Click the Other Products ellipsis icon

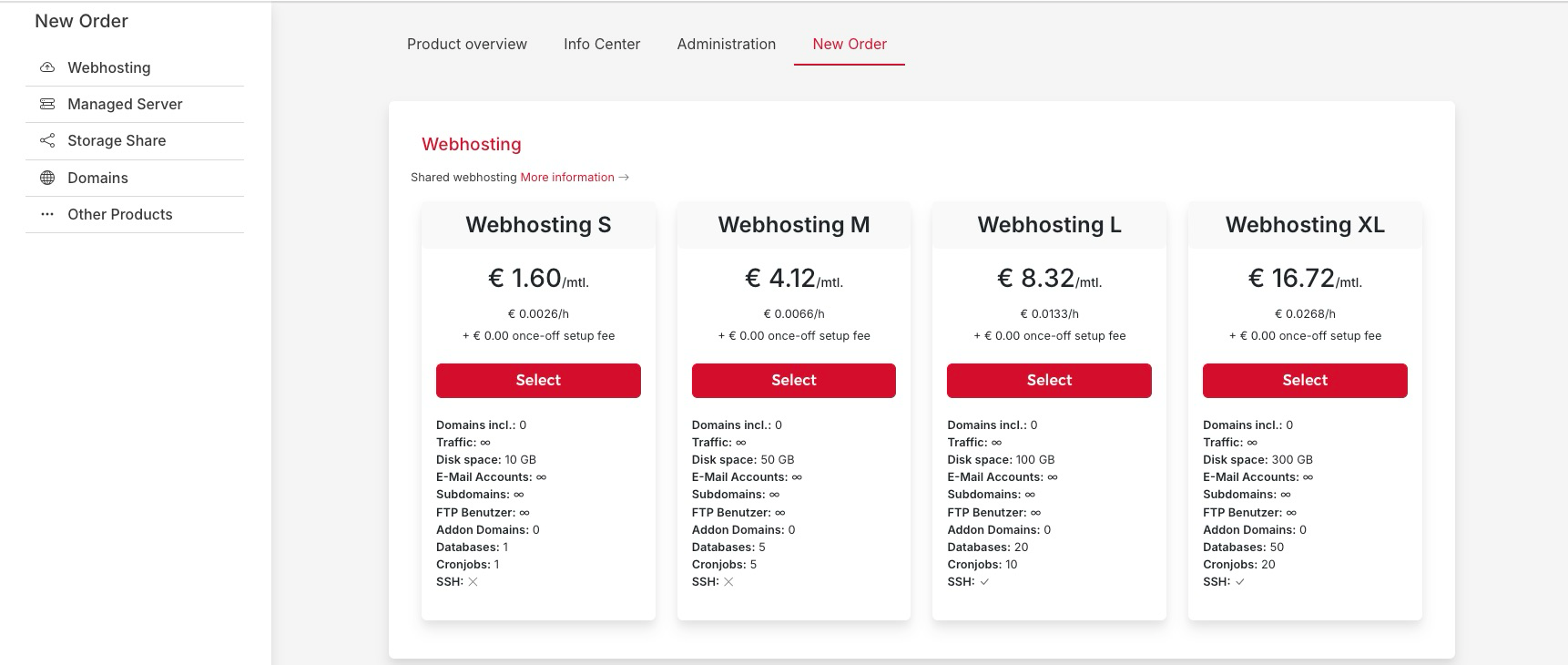[x=47, y=214]
